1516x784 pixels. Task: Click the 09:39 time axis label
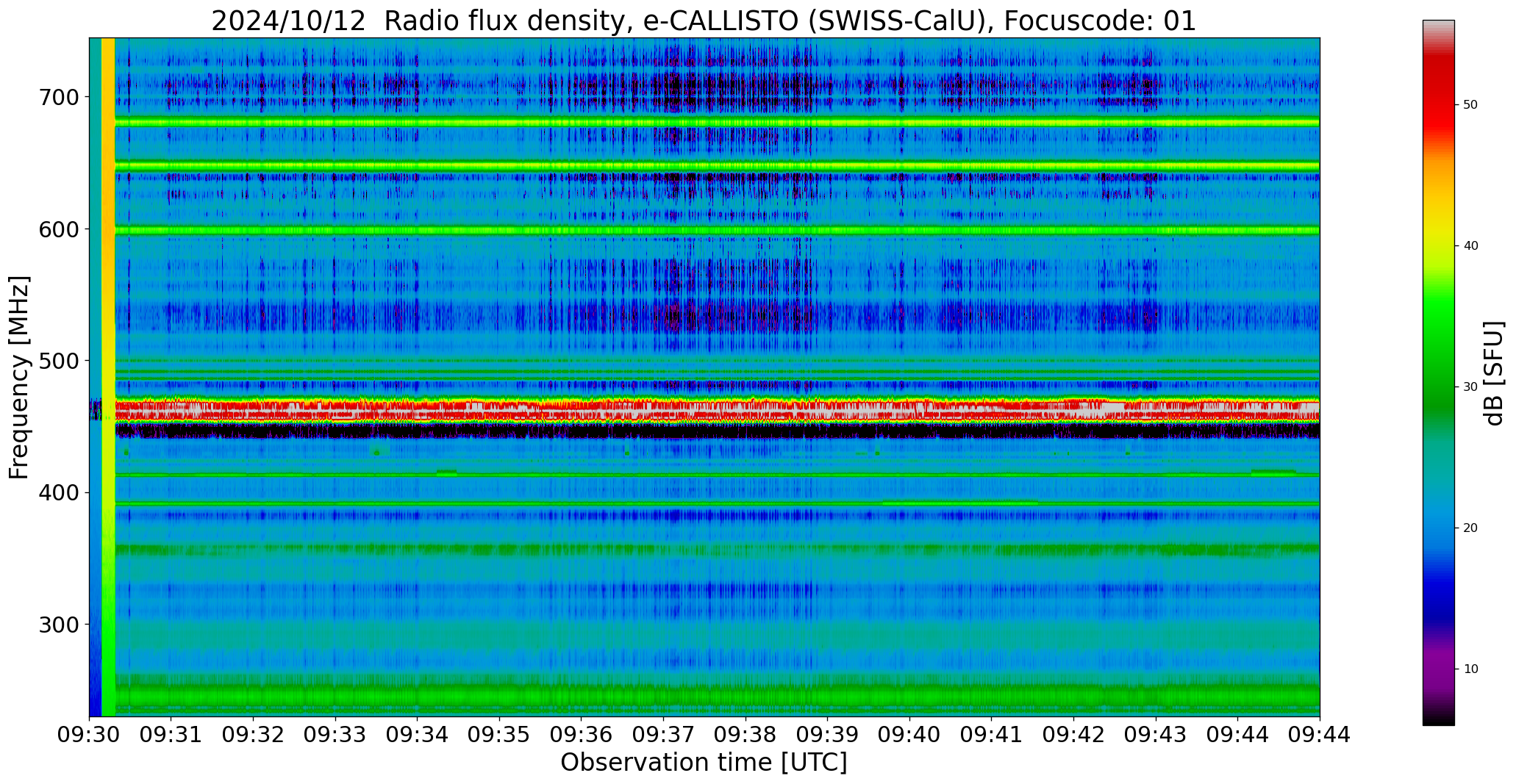pyautogui.click(x=828, y=735)
